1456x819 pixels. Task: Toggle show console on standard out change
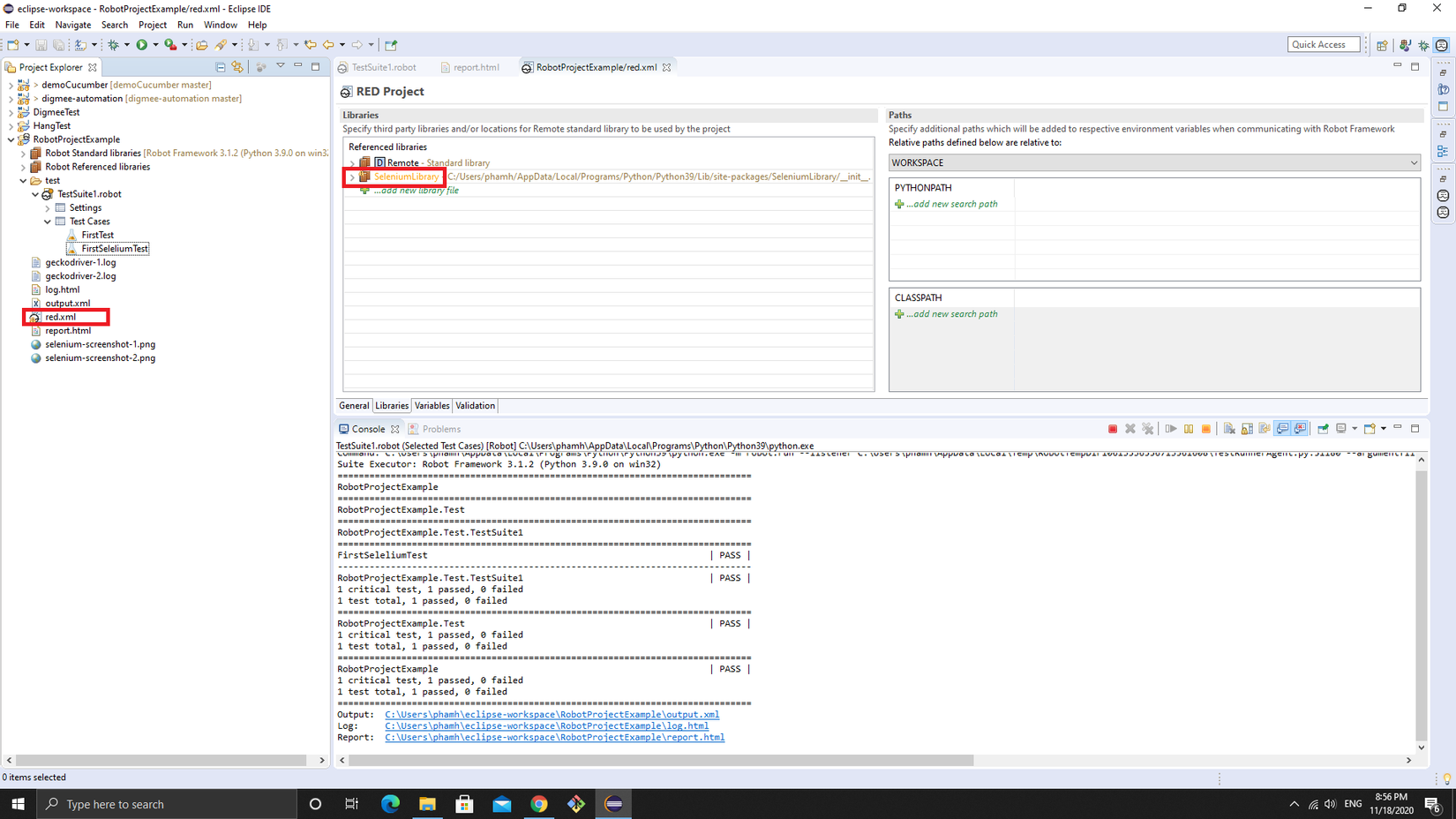click(1282, 429)
